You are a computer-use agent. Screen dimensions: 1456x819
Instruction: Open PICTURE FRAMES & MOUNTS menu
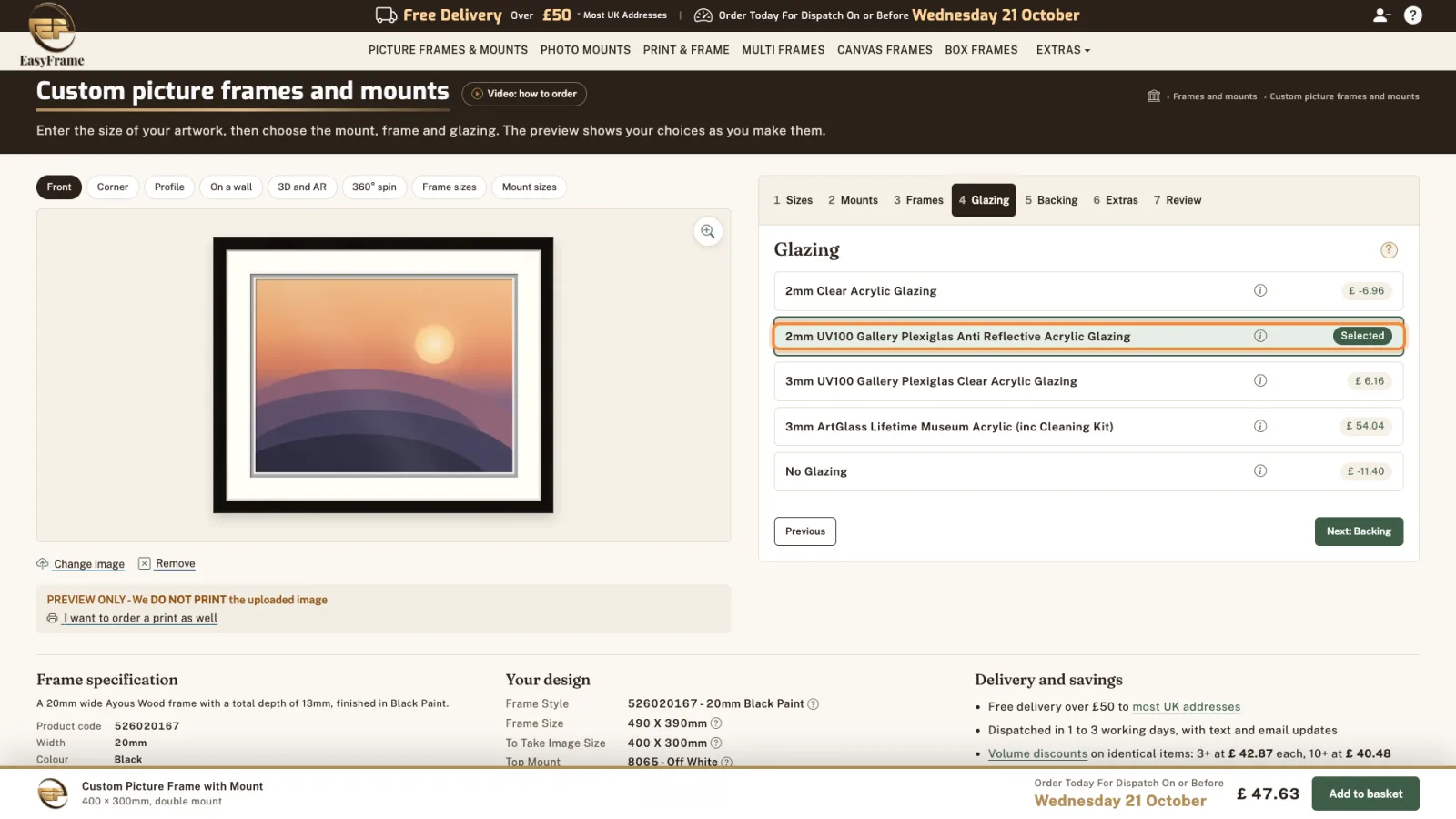(x=448, y=50)
